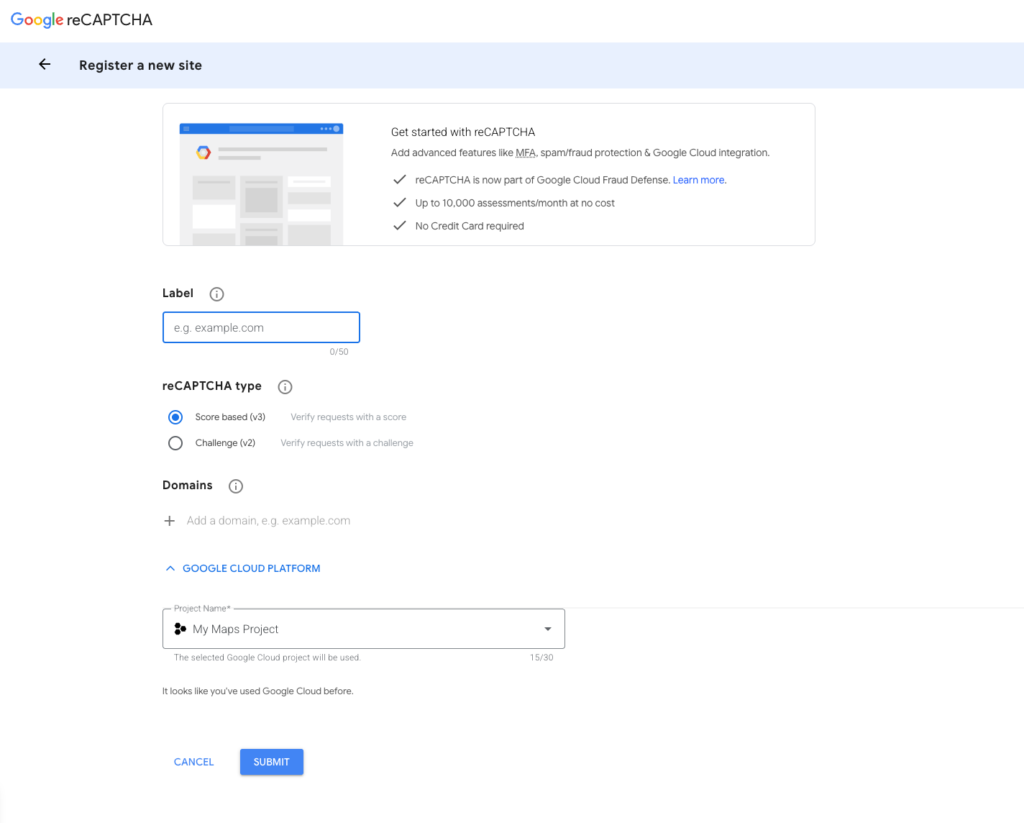Screen dimensions: 1024x823
Task: Select Challenge (v2) radio button
Action: click(175, 443)
